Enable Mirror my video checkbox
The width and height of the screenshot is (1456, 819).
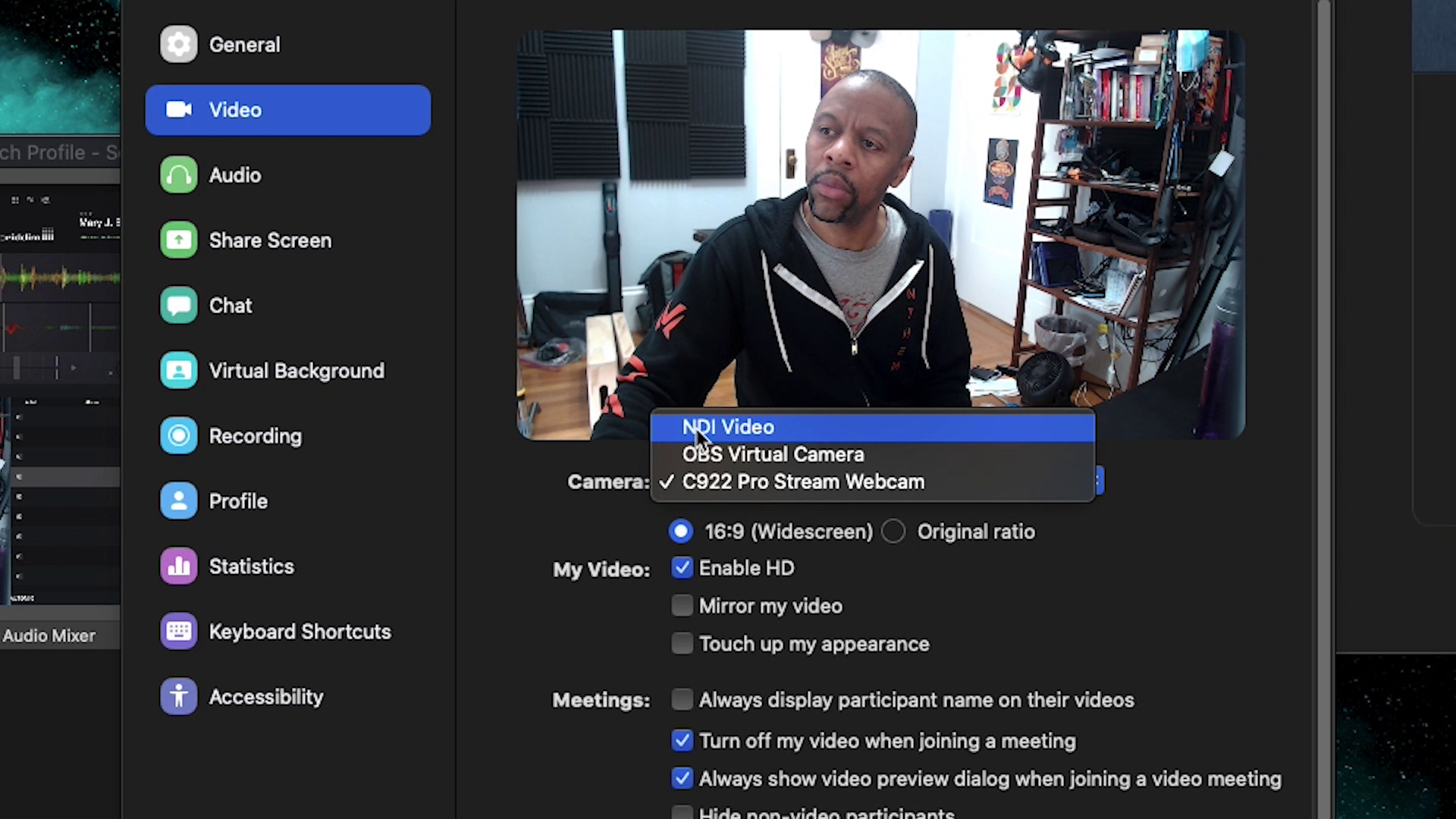point(682,605)
